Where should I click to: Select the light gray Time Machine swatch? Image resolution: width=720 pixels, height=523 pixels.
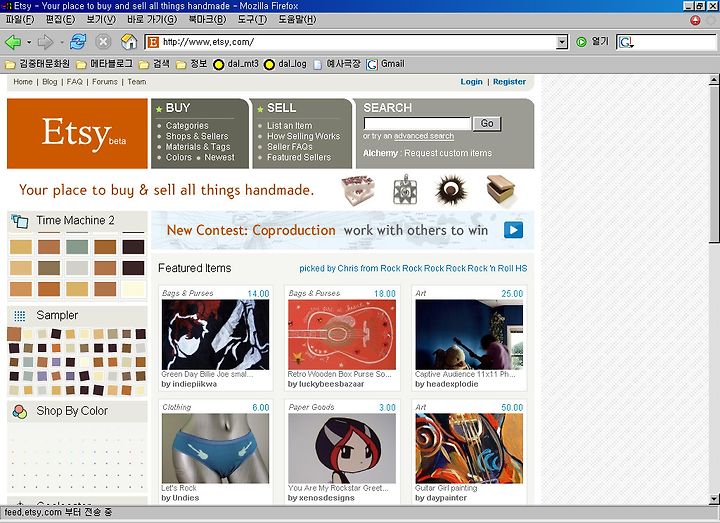click(x=77, y=268)
